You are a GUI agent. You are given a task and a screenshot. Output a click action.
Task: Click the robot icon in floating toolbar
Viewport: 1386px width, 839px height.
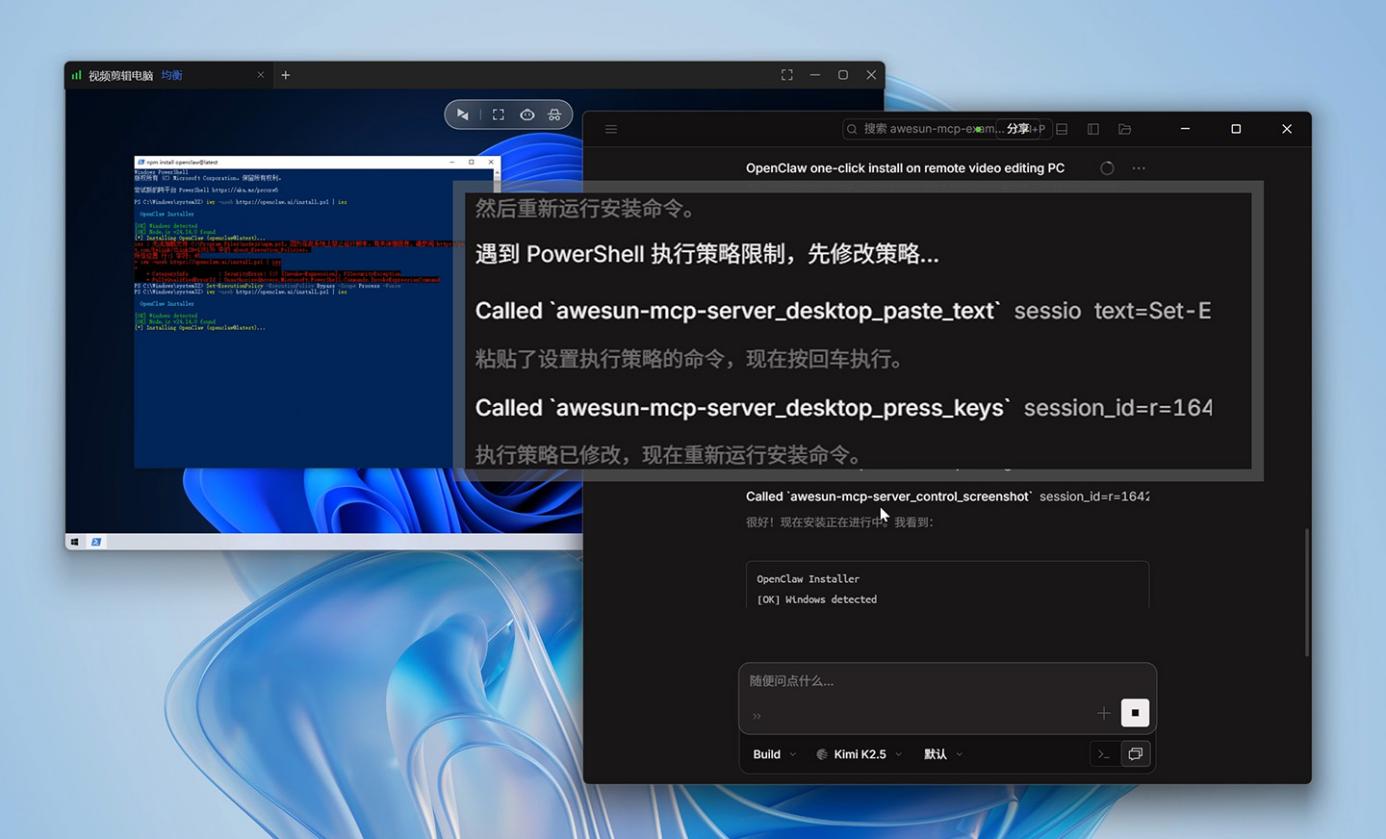(527, 115)
